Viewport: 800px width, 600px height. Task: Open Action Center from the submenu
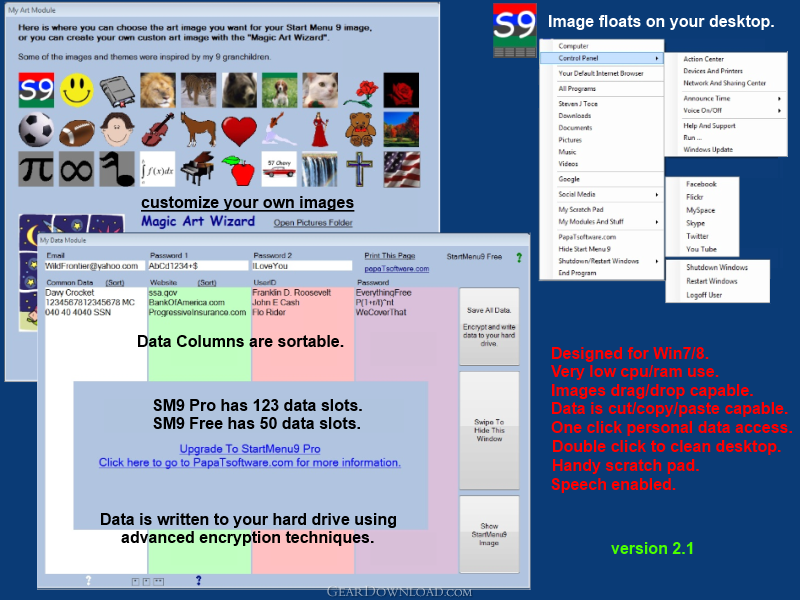pos(704,59)
